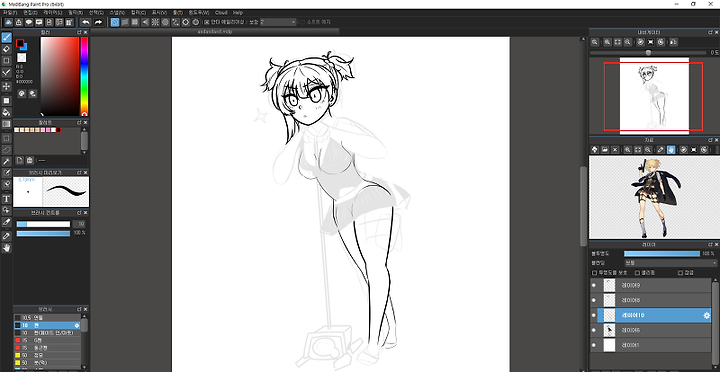
Task: Enable the 잠금 layer lock checkbox
Action: [680, 273]
